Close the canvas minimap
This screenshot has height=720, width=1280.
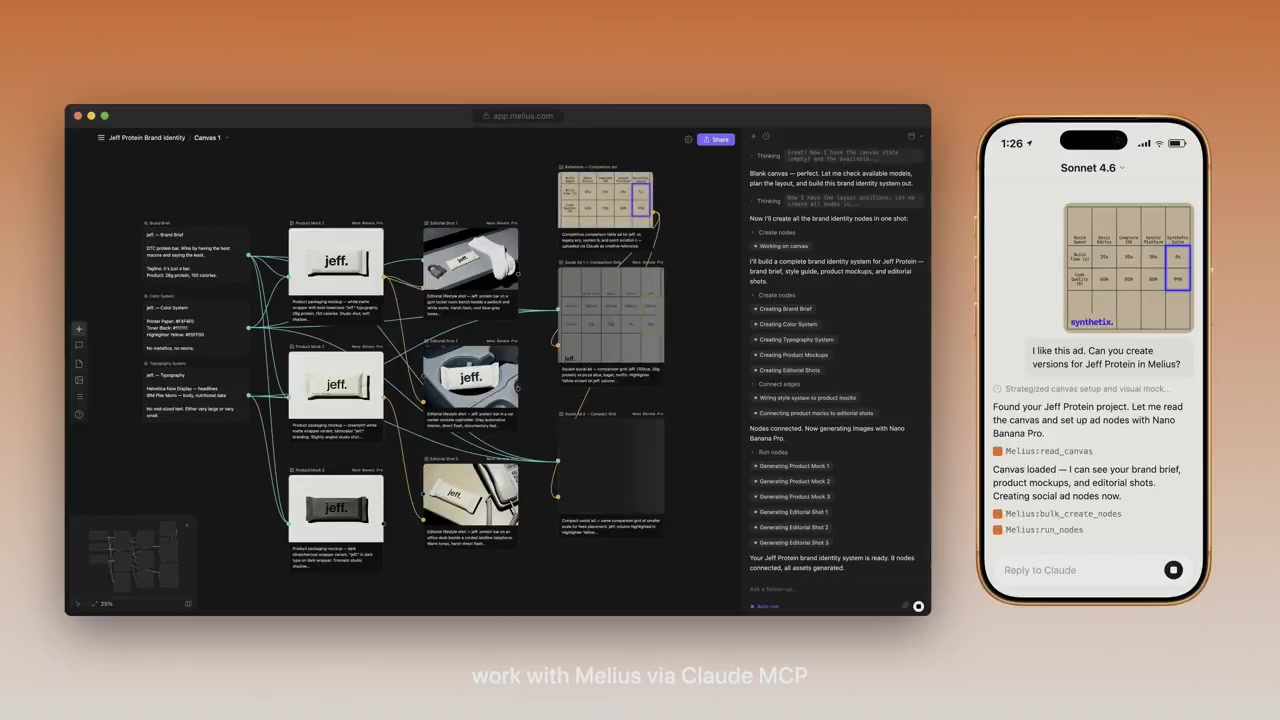coord(186,524)
